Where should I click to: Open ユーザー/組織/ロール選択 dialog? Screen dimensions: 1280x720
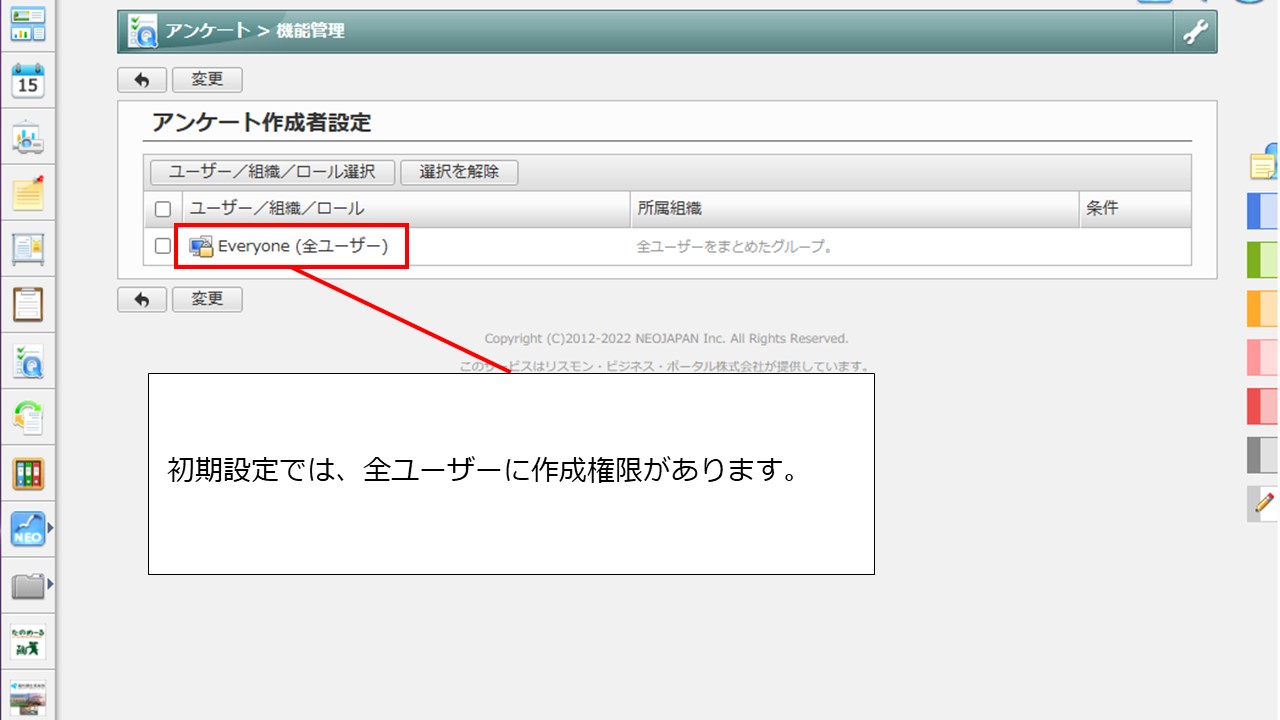tap(272, 172)
